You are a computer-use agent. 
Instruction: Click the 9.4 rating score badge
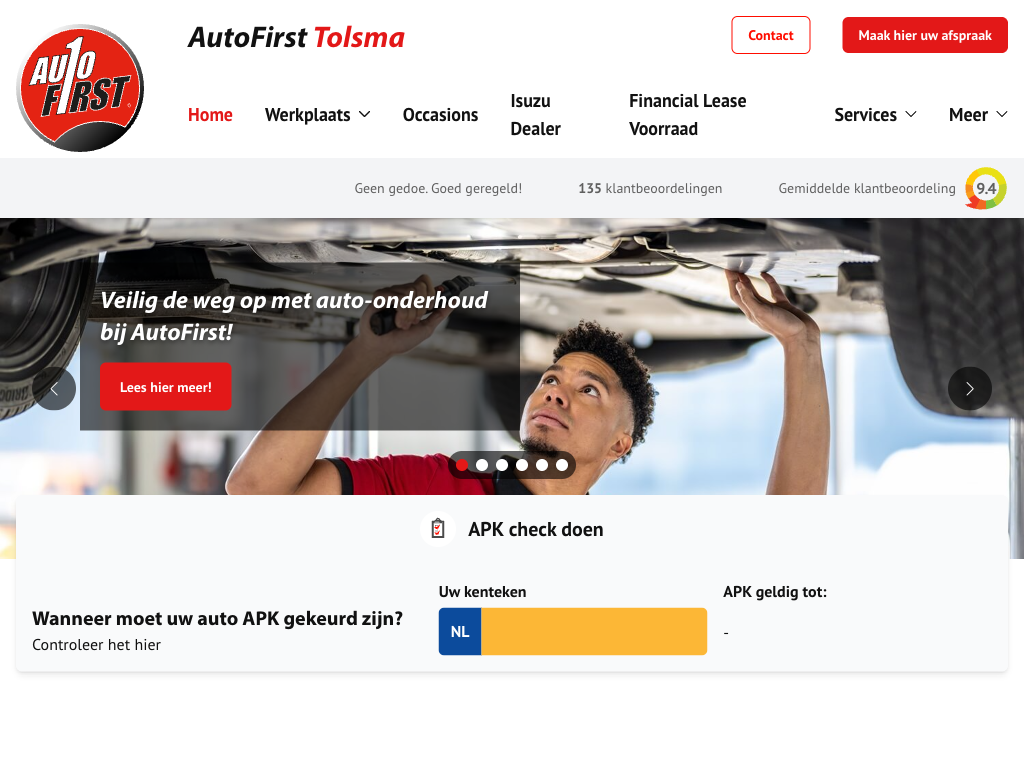[x=985, y=189]
